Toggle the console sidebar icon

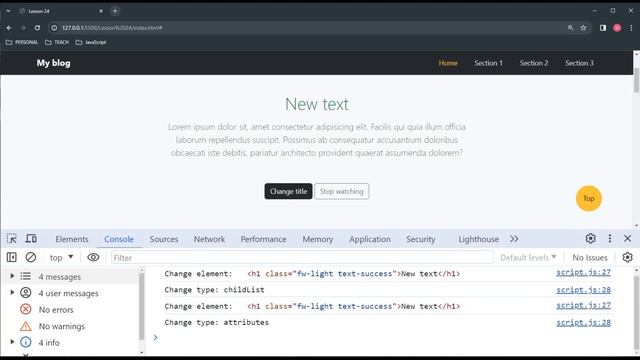[11, 257]
